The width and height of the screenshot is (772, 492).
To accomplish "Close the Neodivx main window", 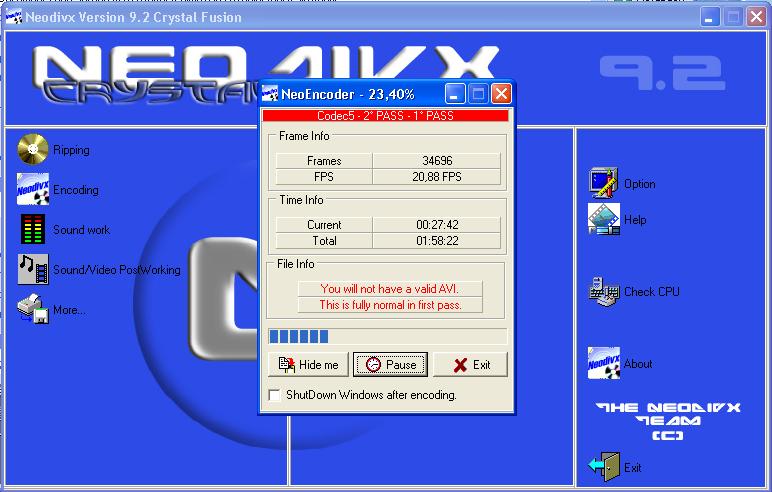I will [x=756, y=17].
